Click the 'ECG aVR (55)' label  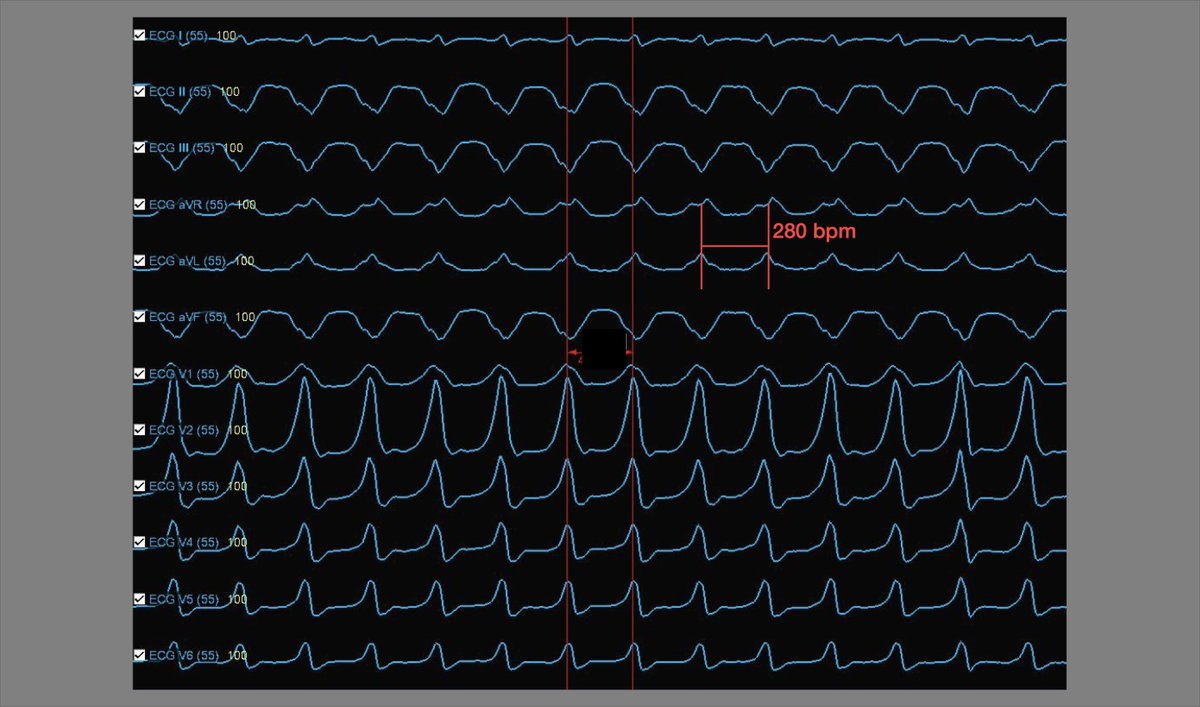coord(188,205)
